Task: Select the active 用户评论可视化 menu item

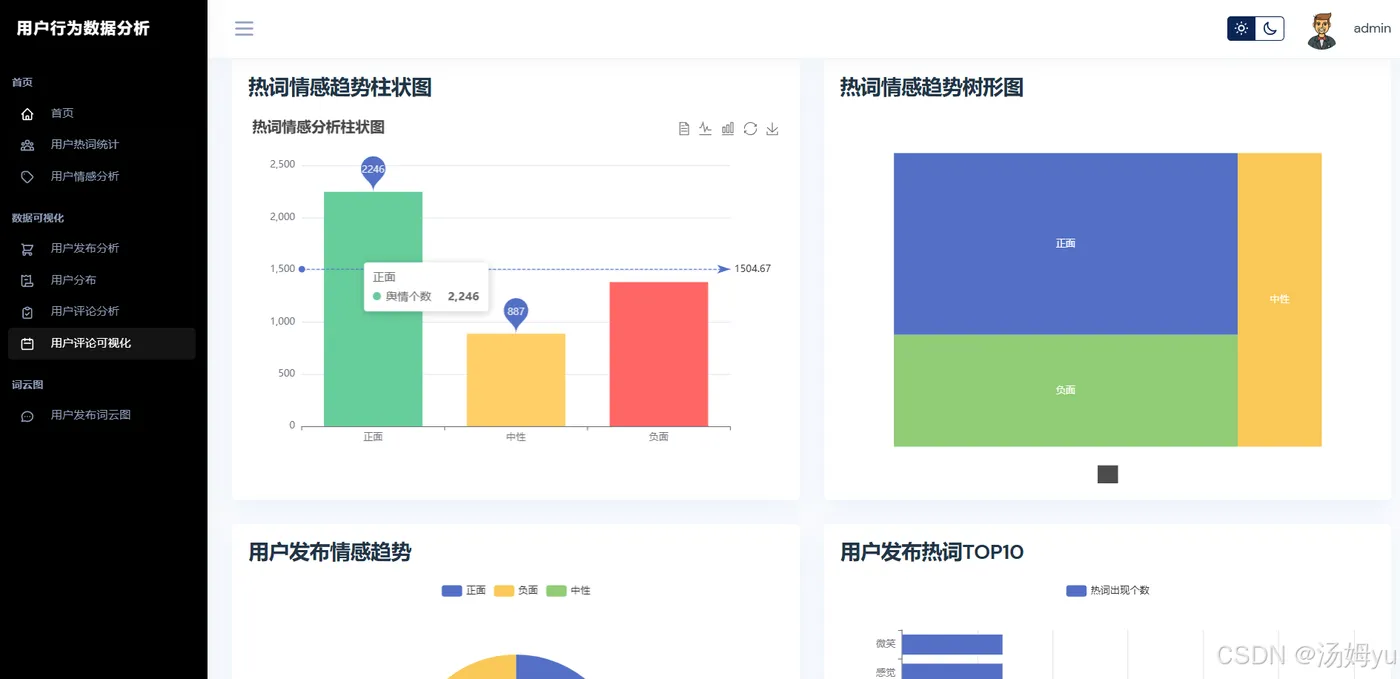Action: click(101, 343)
